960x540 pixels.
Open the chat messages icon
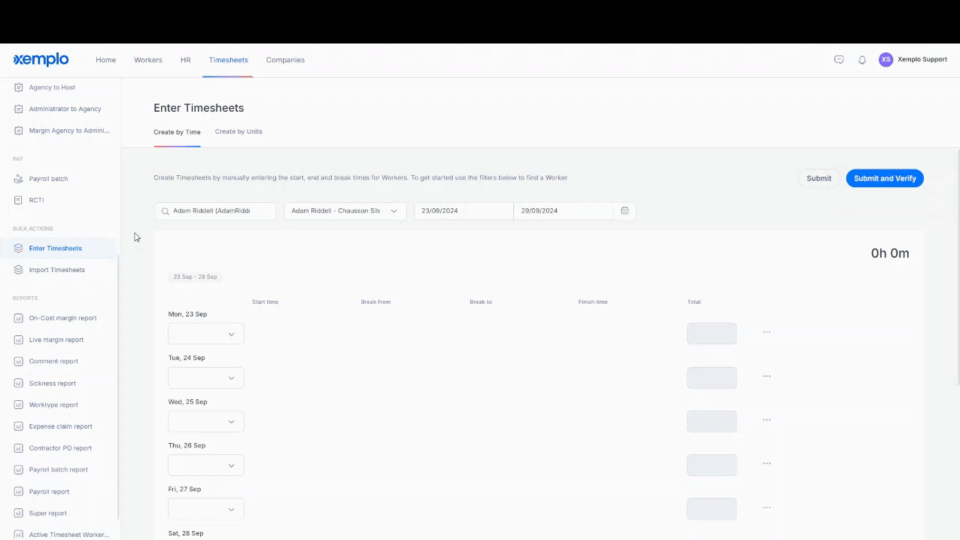pyautogui.click(x=839, y=59)
